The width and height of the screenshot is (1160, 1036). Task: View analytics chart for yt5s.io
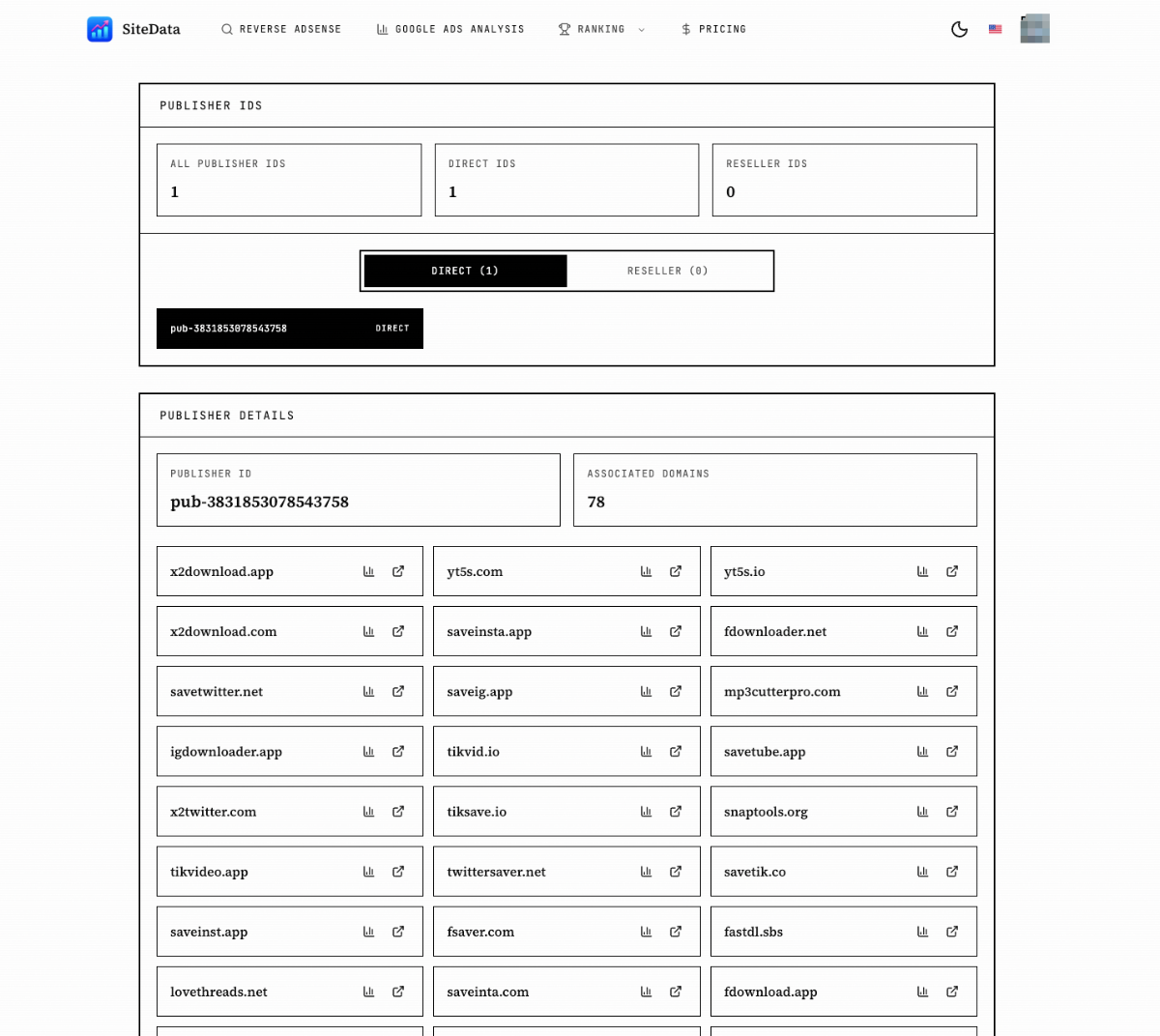coord(922,571)
